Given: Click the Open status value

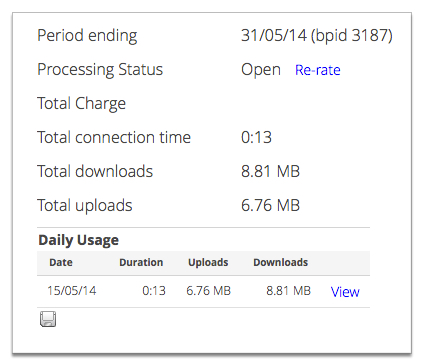Looking at the screenshot, I should [x=261, y=70].
